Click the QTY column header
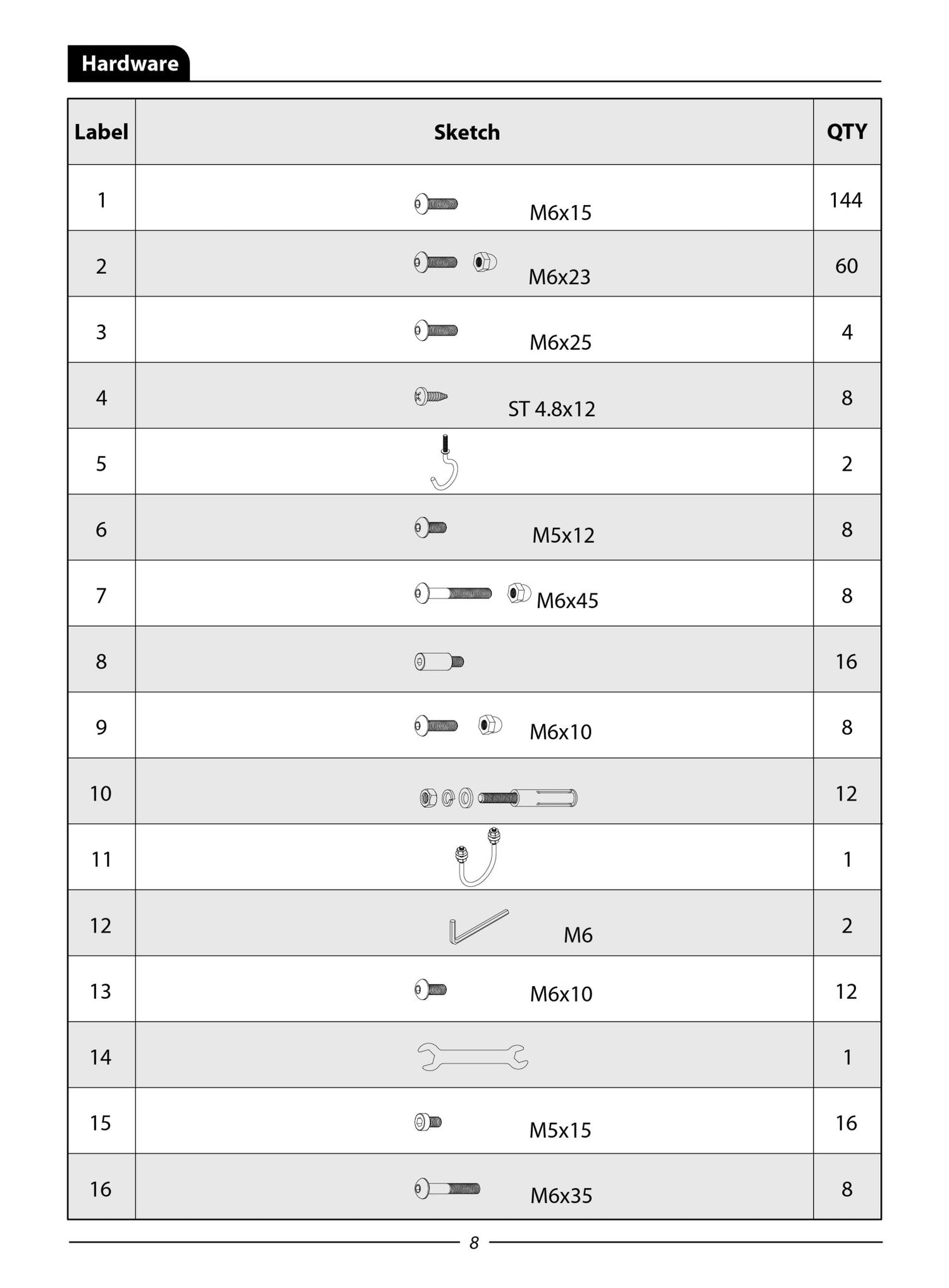 click(x=847, y=132)
